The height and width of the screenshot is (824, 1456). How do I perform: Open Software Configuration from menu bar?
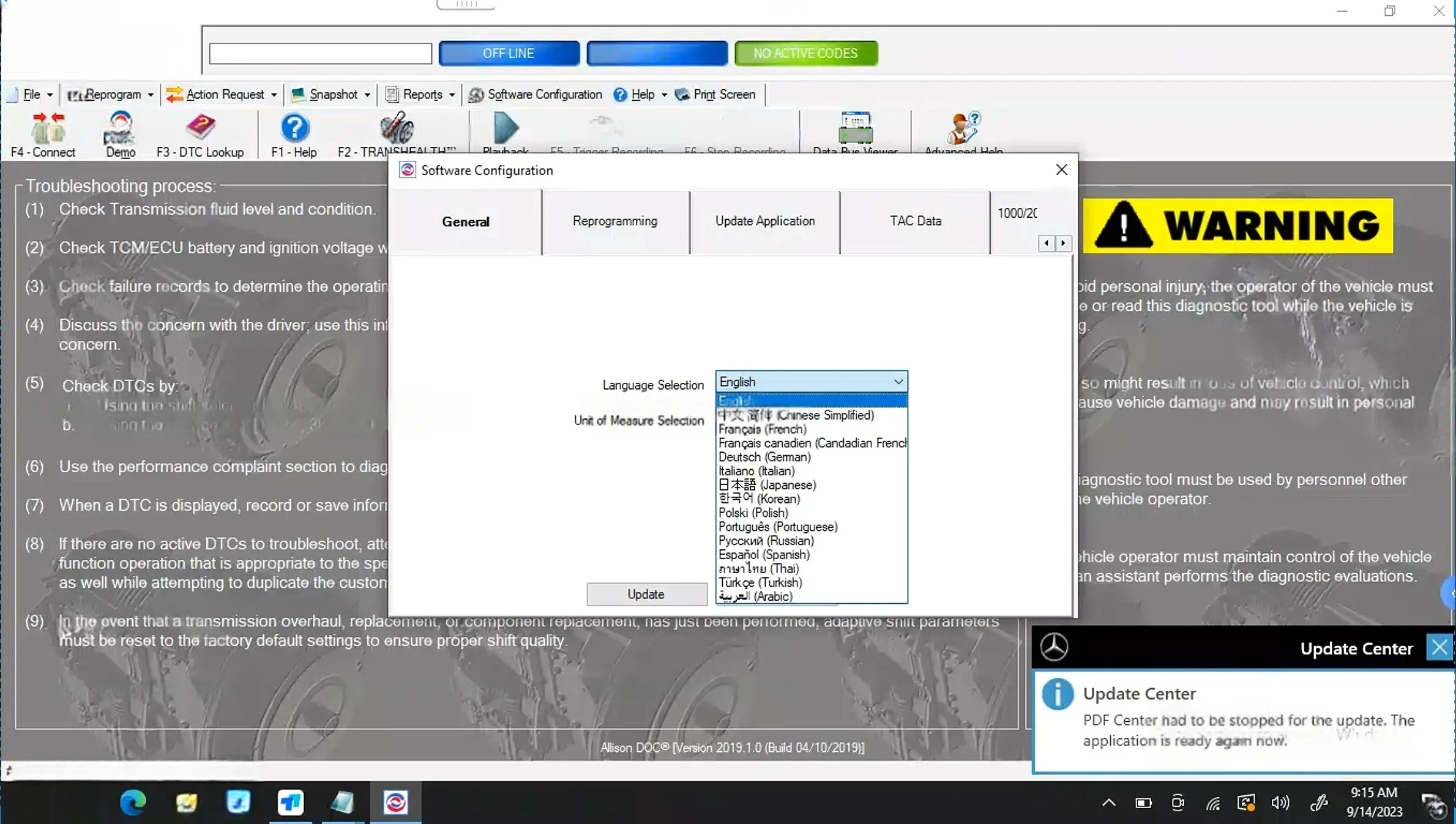click(x=536, y=94)
